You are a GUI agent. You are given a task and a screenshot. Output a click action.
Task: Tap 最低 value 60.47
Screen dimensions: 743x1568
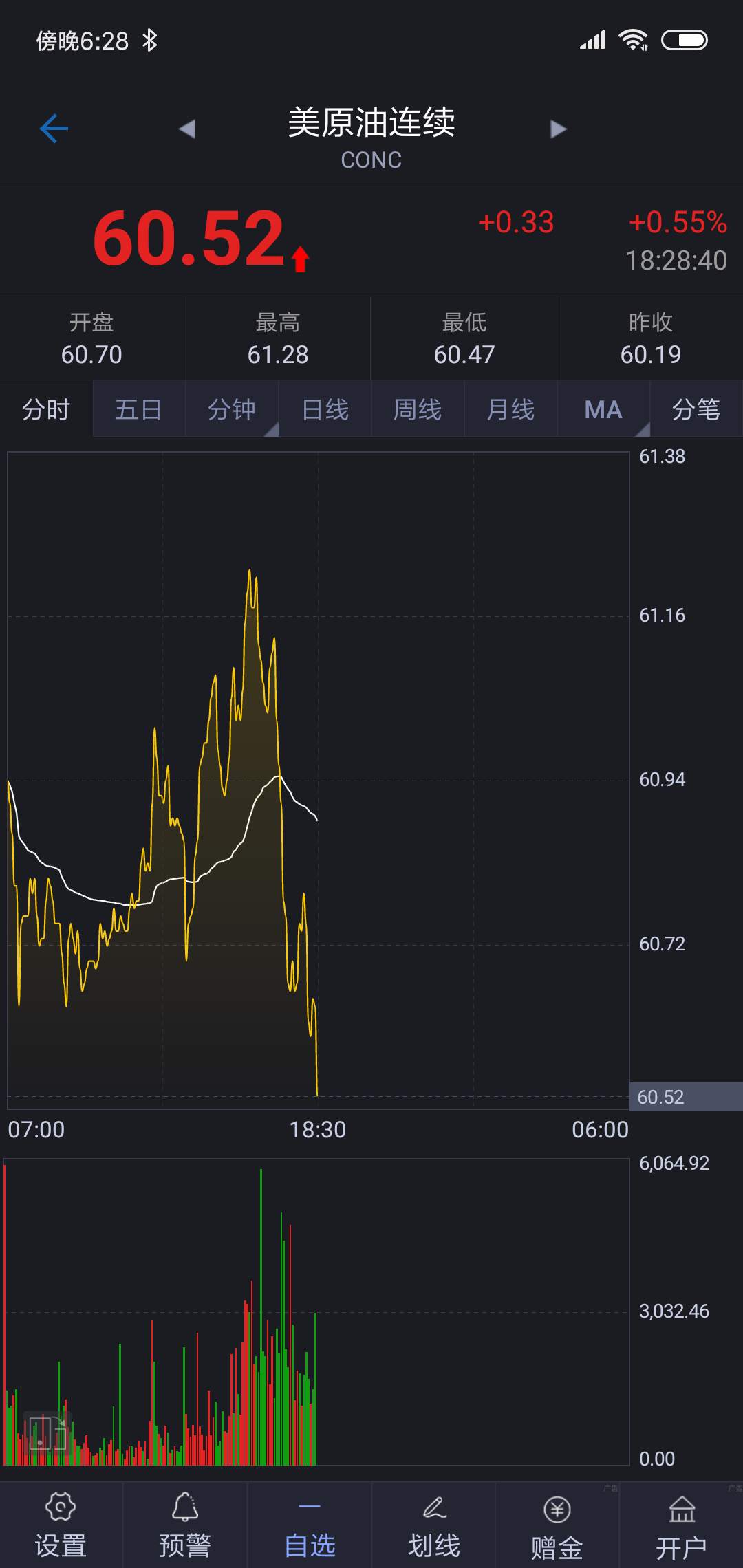click(464, 355)
